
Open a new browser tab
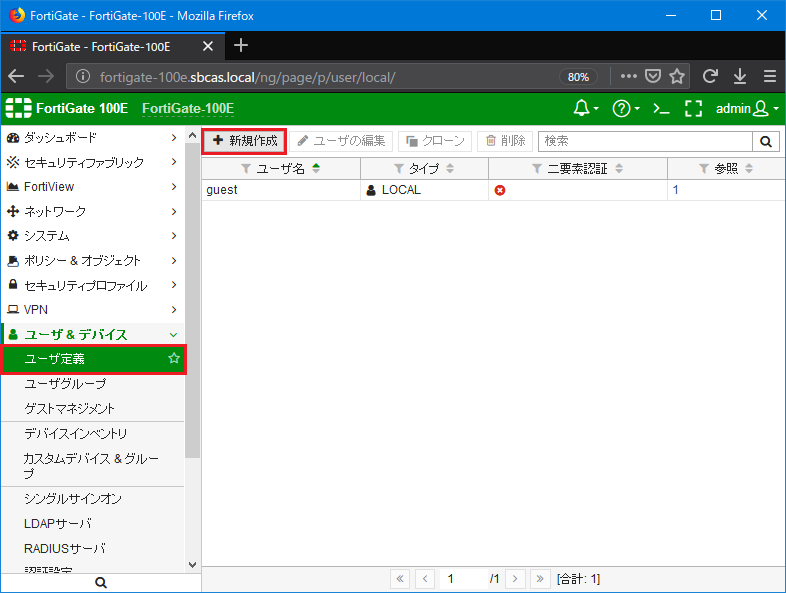(x=241, y=46)
